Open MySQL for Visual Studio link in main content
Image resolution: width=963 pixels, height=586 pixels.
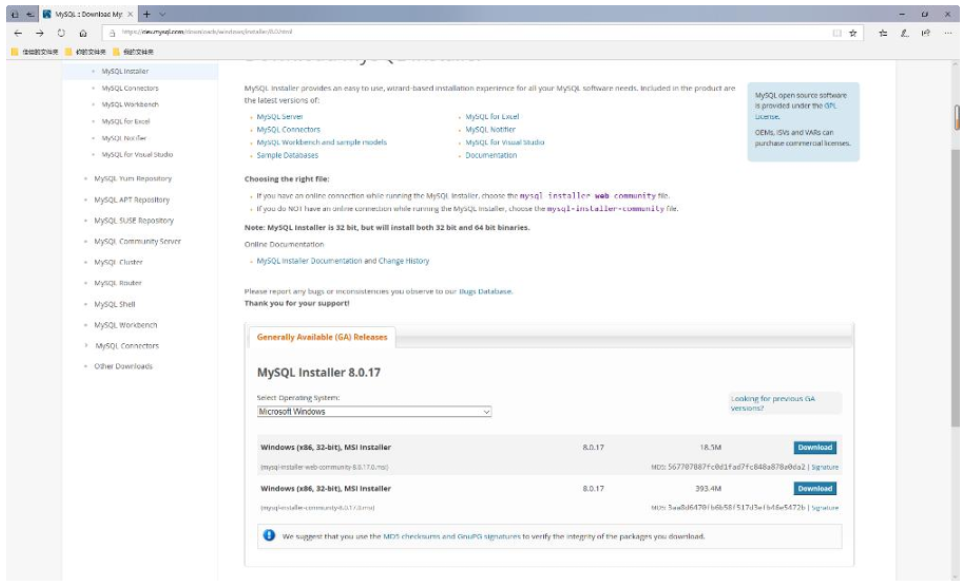(x=504, y=143)
